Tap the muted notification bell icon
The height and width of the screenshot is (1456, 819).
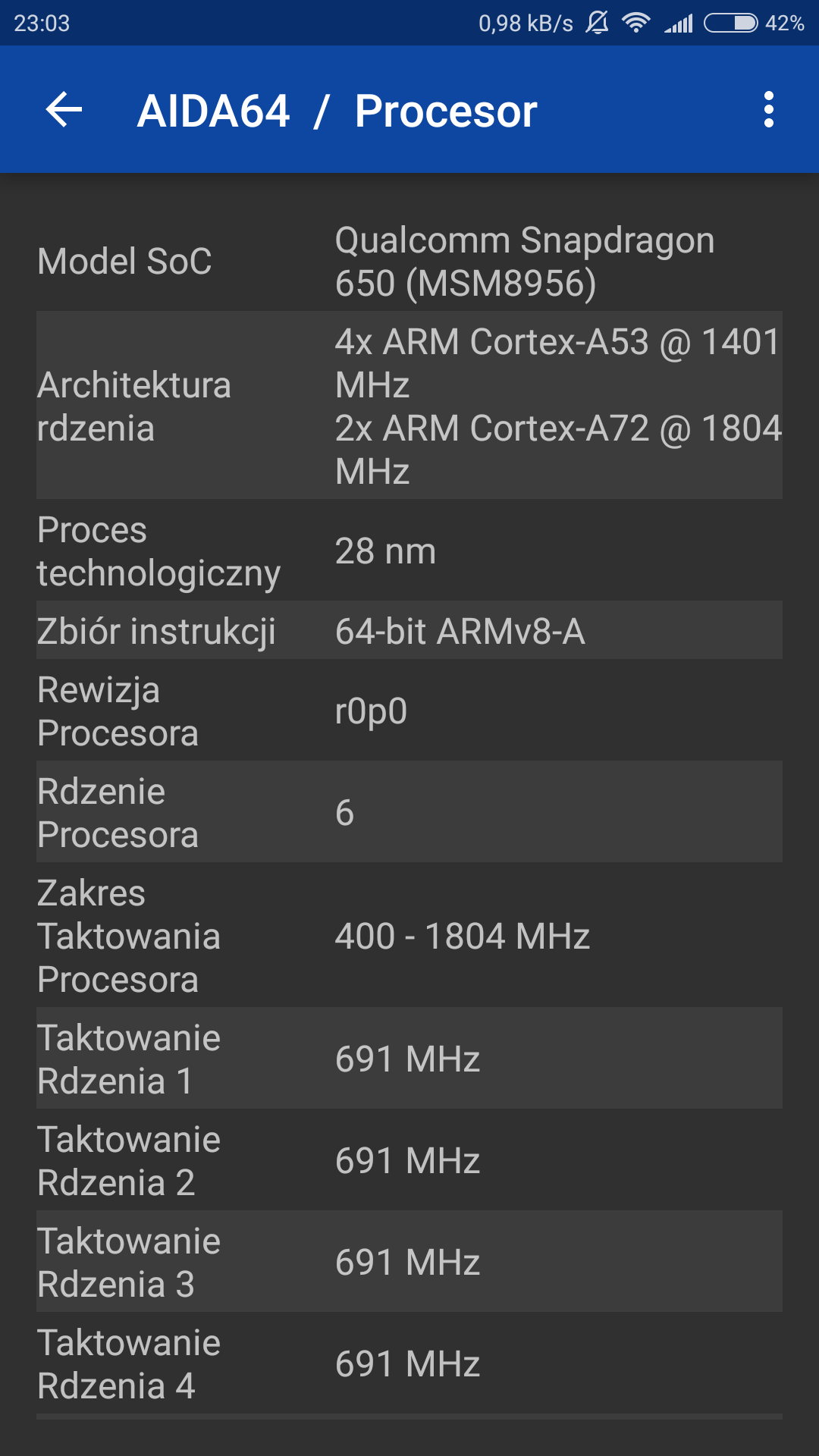pyautogui.click(x=597, y=23)
